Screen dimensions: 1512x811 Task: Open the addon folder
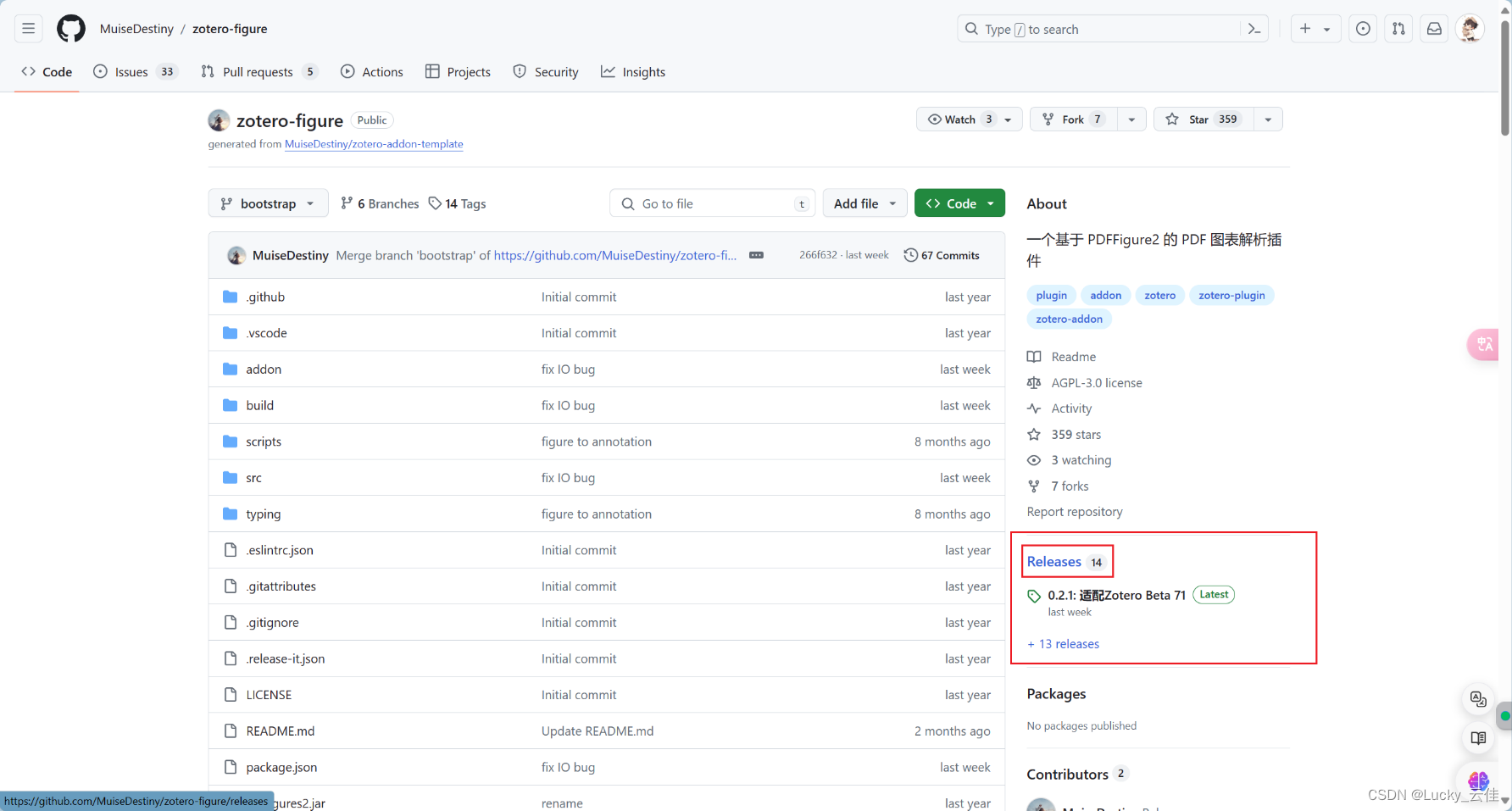[x=264, y=369]
